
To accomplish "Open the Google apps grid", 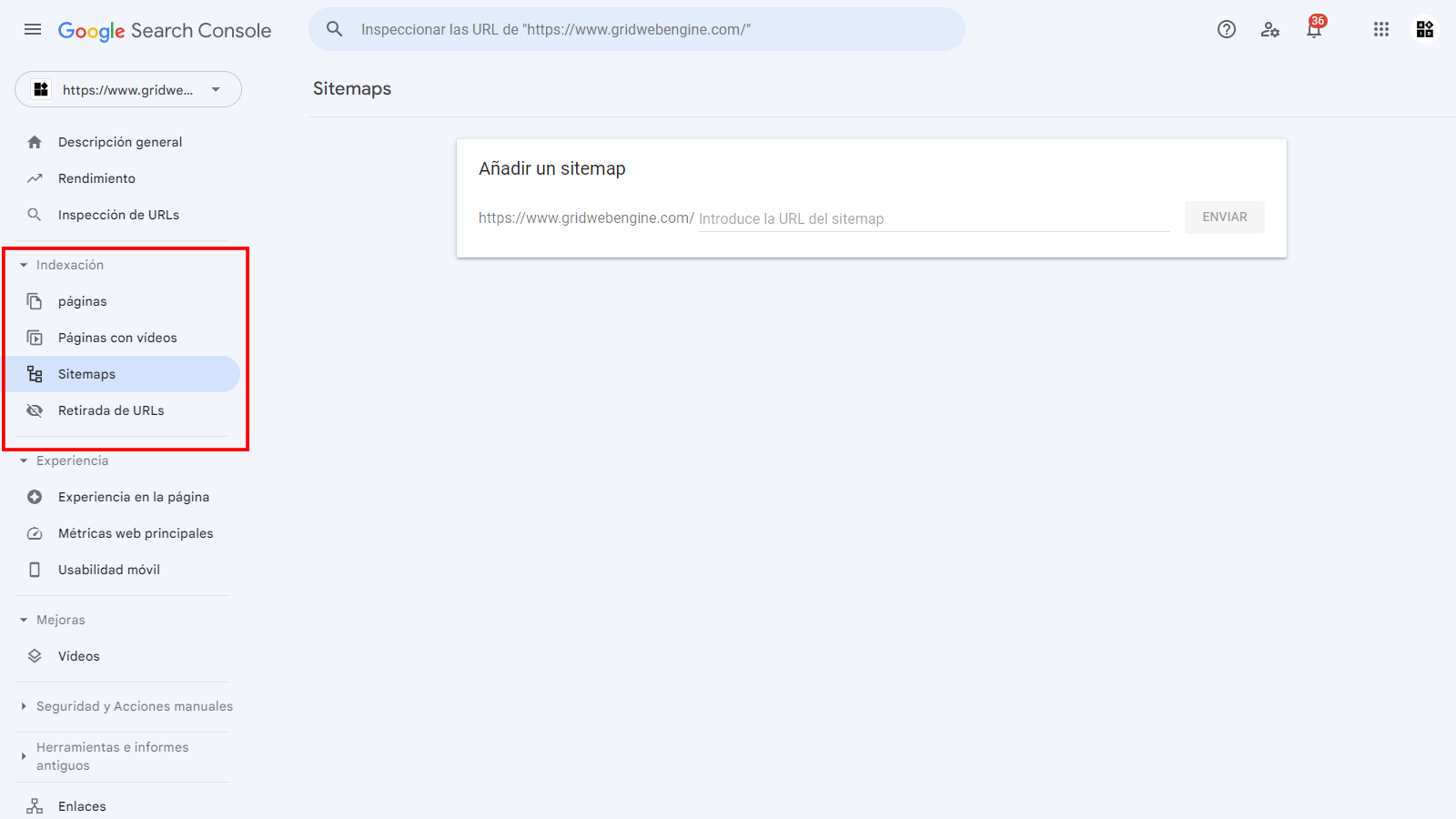I will coord(1381,29).
